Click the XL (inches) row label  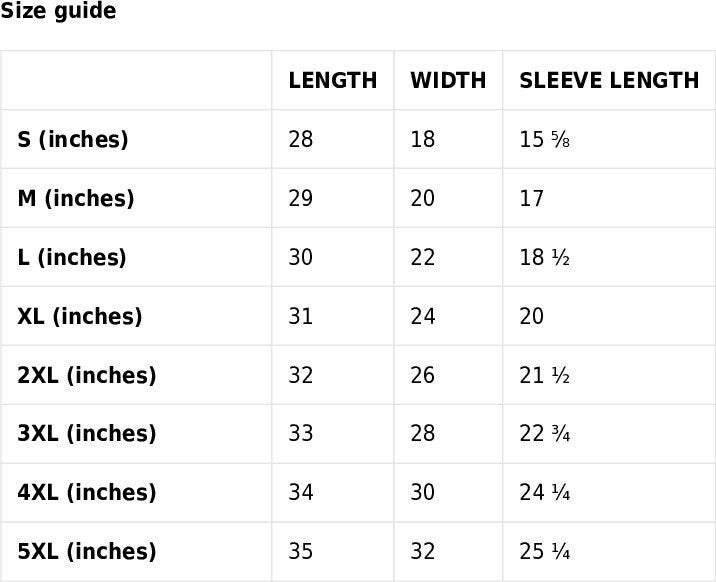click(80, 317)
